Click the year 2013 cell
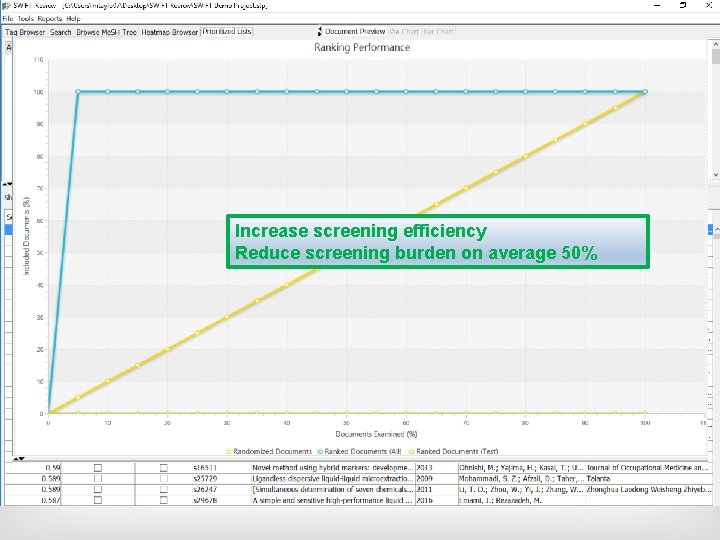The width and height of the screenshot is (720, 540). click(x=424, y=468)
